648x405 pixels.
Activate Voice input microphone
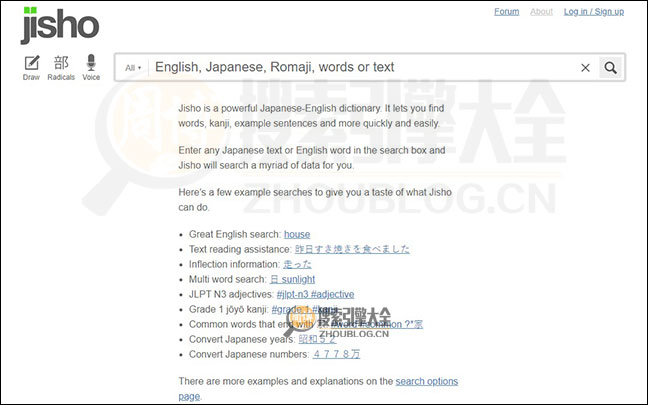(91, 64)
